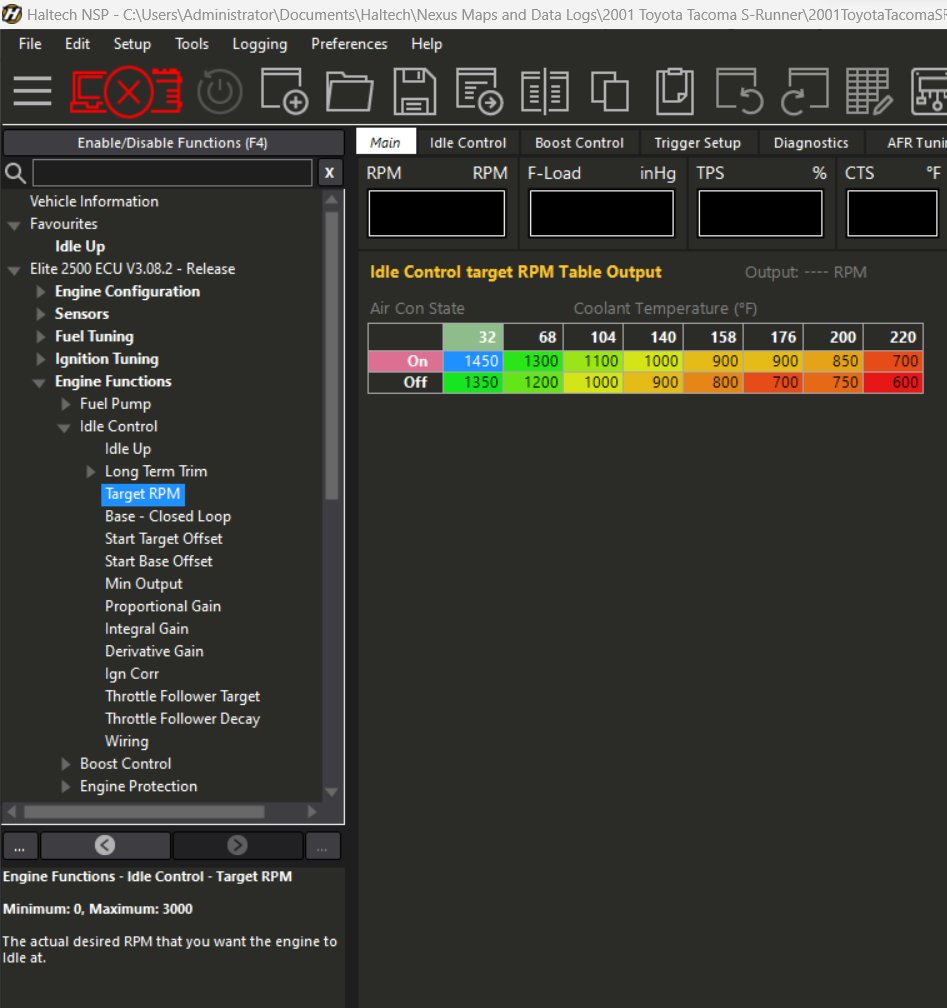Collapse the Favourites tree node

[x=14, y=225]
